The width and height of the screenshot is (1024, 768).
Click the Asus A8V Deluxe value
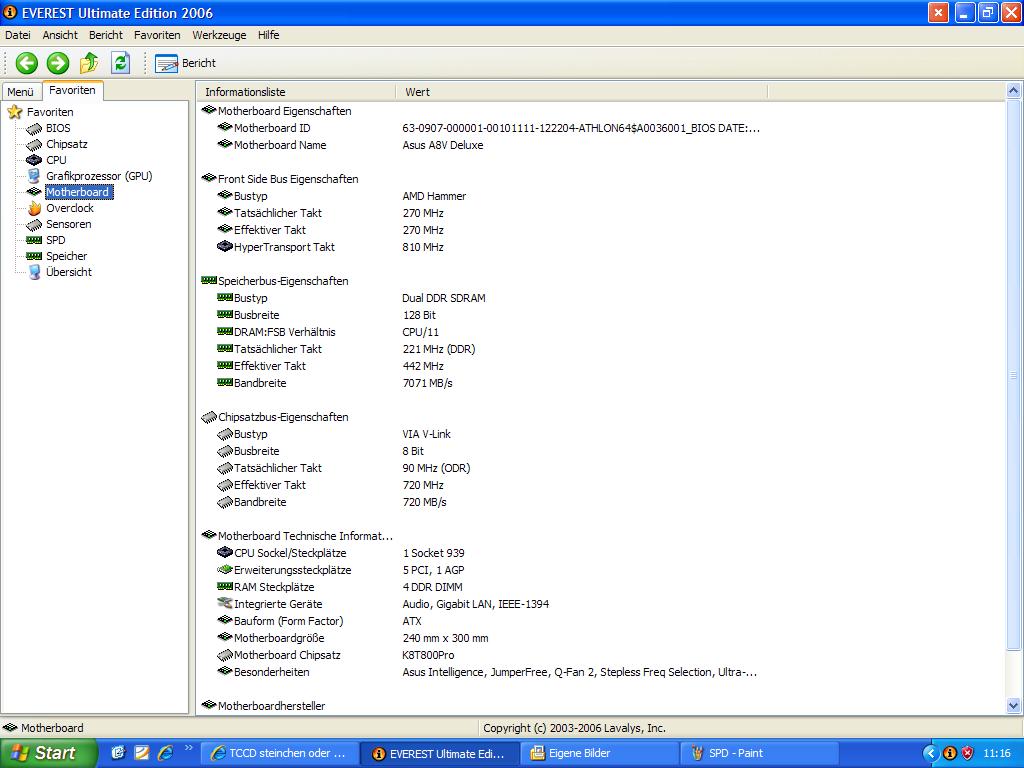[x=443, y=145]
